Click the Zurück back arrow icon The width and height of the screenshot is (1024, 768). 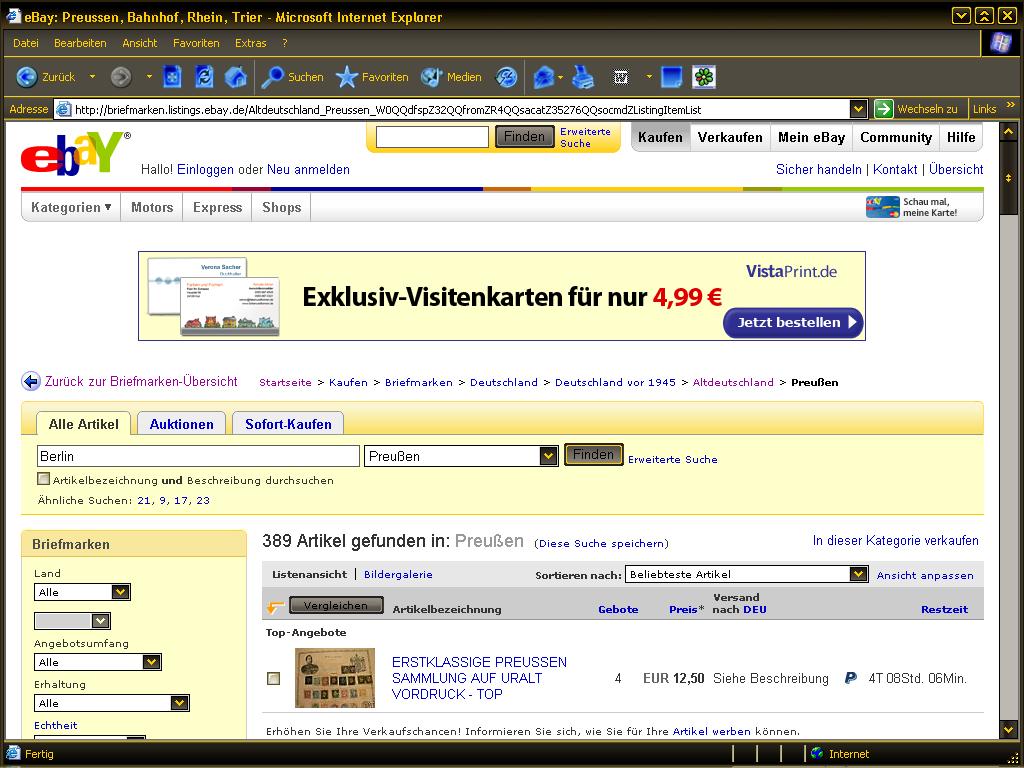tap(27, 77)
